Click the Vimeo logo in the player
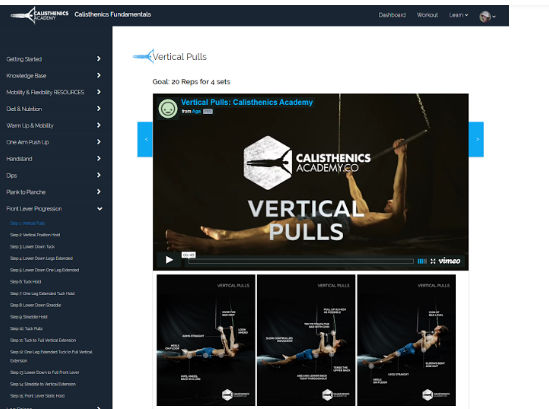This screenshot has height=409, width=549. (449, 261)
